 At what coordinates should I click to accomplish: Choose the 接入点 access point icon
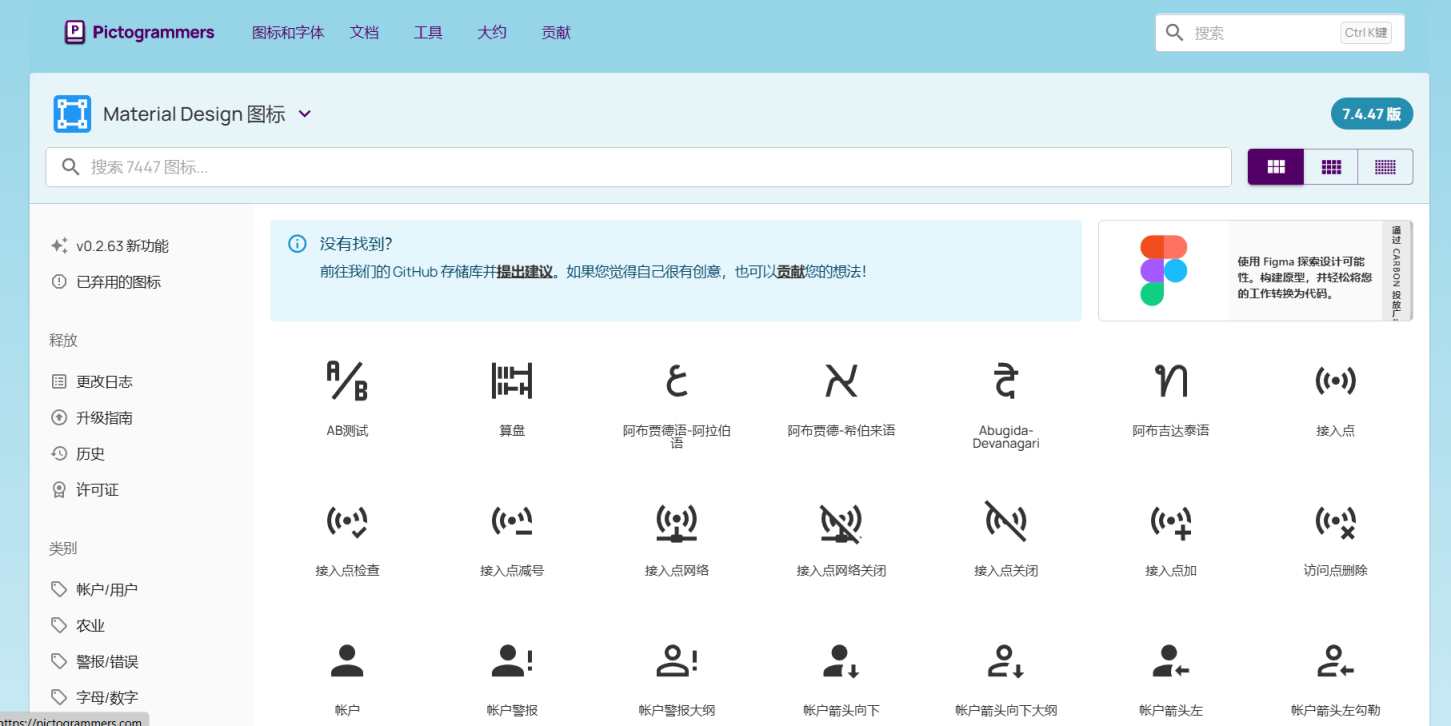1335,381
